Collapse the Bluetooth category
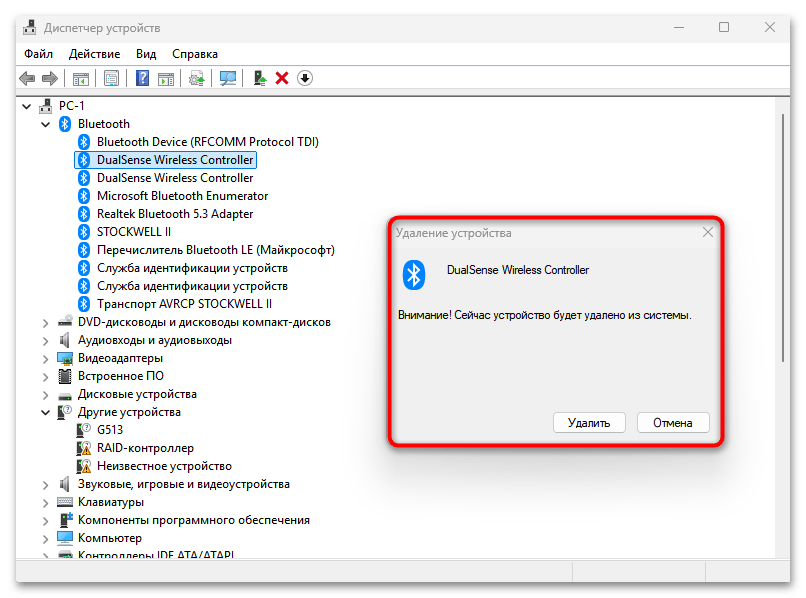Viewport: 806px width, 598px height. pyautogui.click(x=46, y=124)
